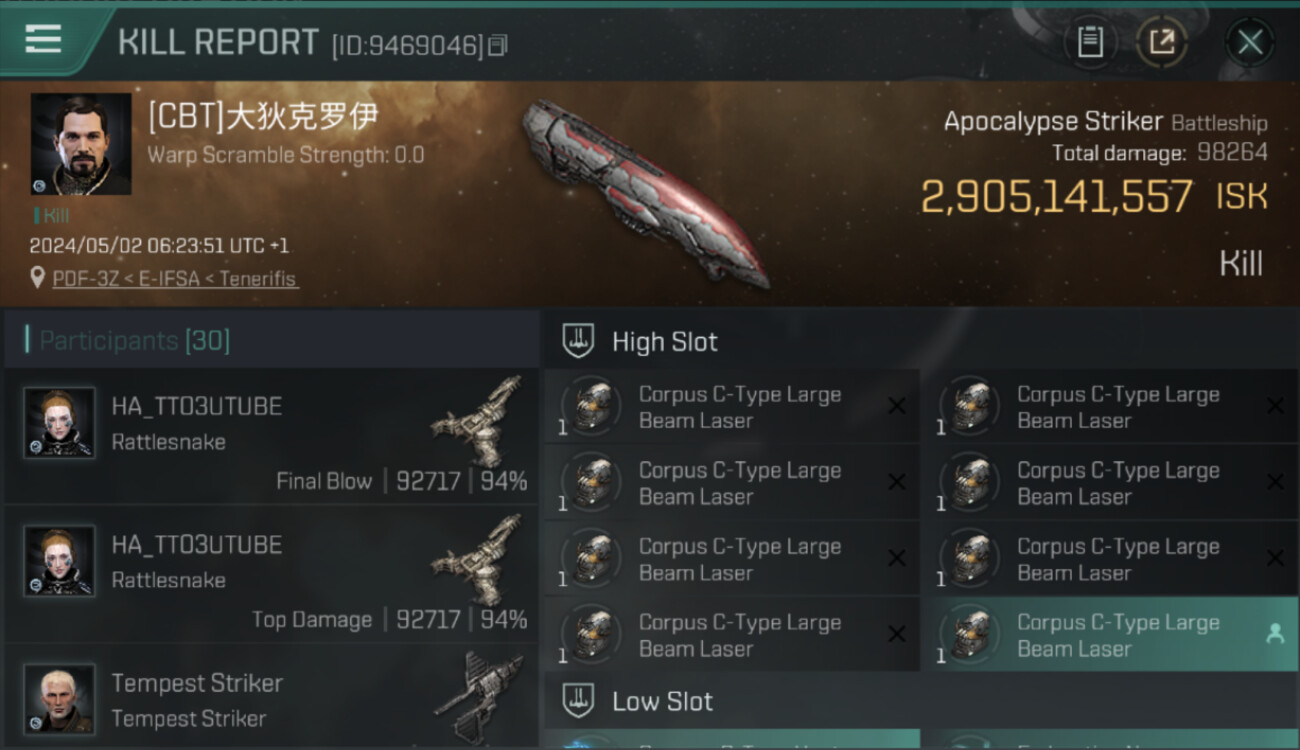
Task: Close the kill report panel
Action: pyautogui.click(x=1250, y=42)
